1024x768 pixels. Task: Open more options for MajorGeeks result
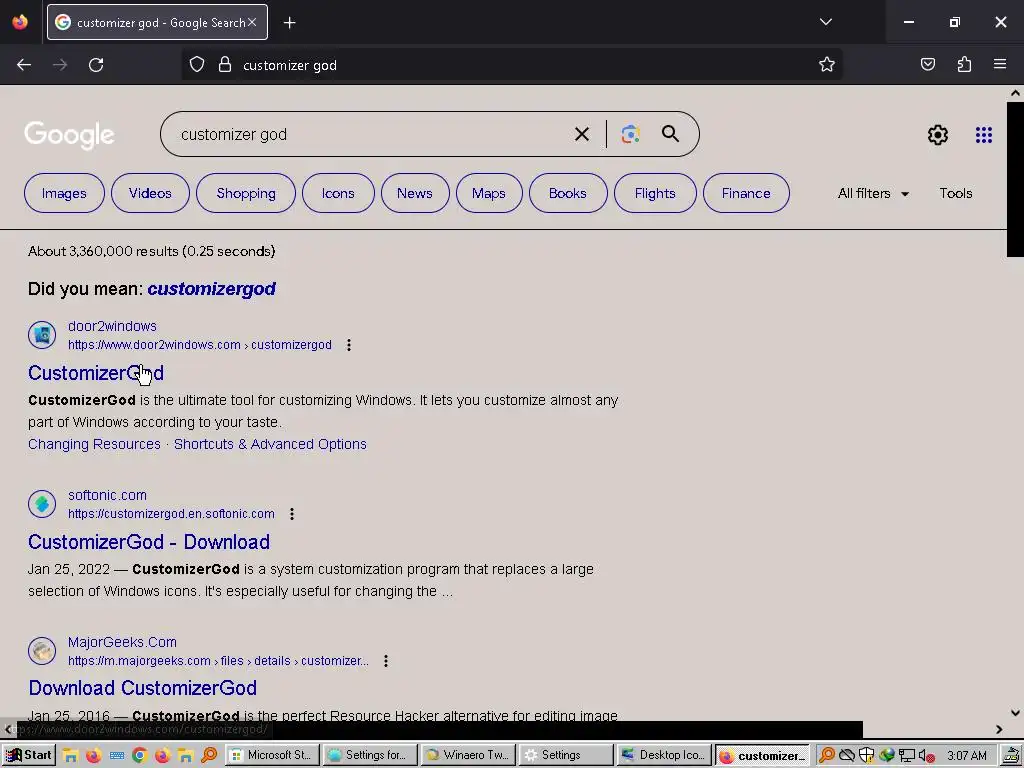(x=386, y=661)
